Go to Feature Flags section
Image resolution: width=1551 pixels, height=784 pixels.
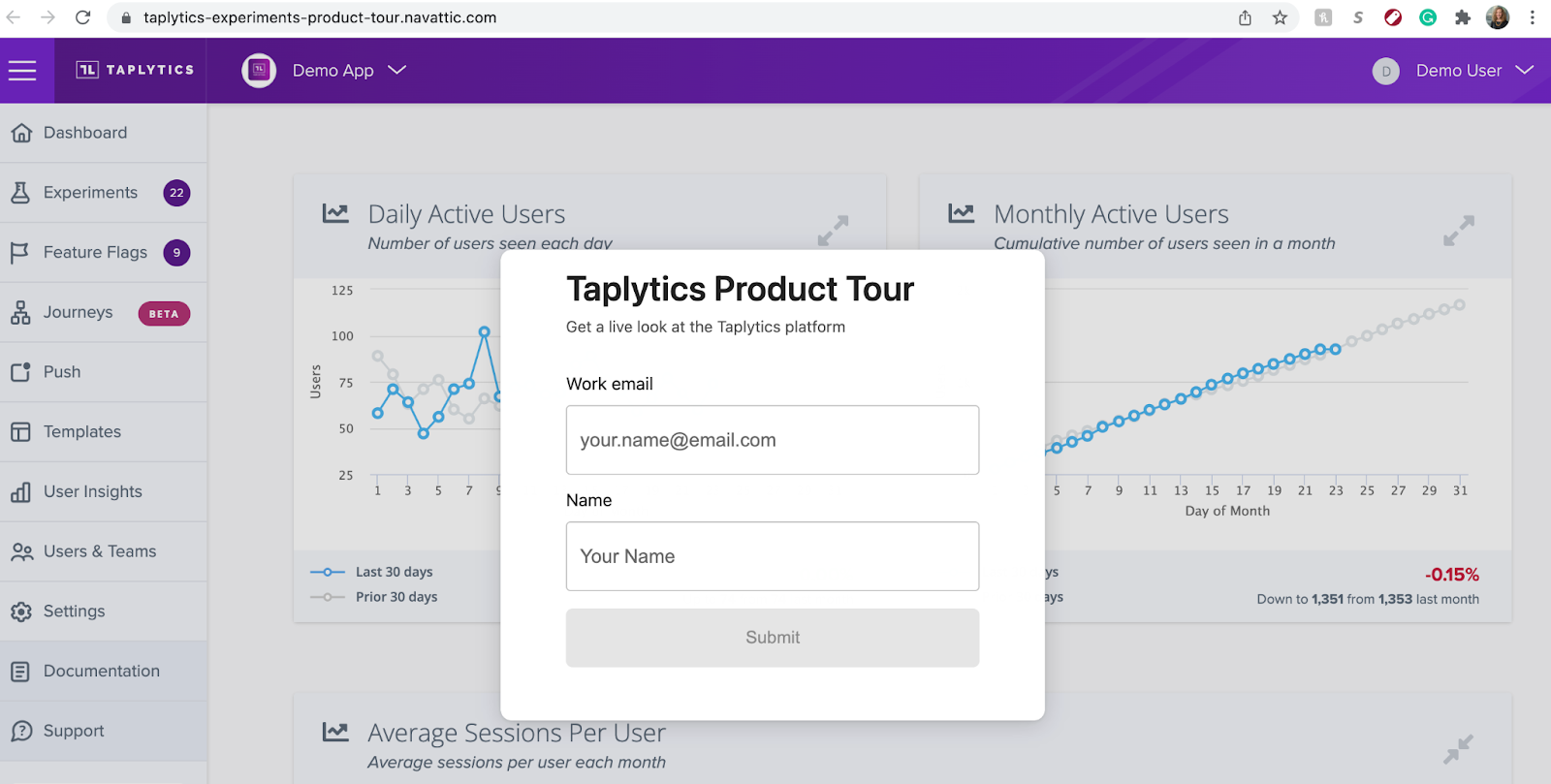(104, 253)
